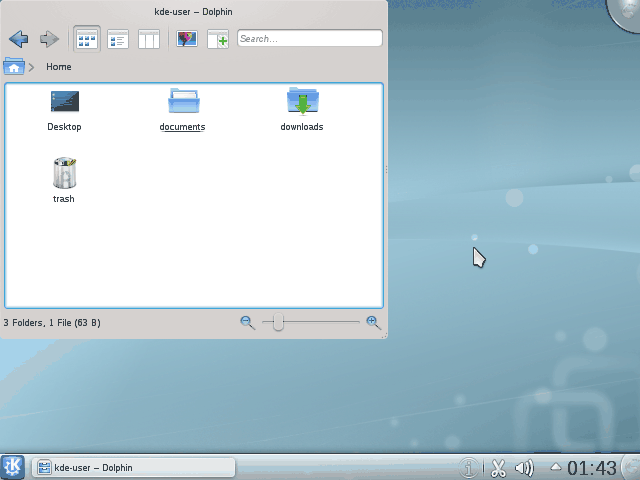Image resolution: width=640 pixels, height=480 pixels.
Task: Toggle the file preview button
Action: coord(186,39)
